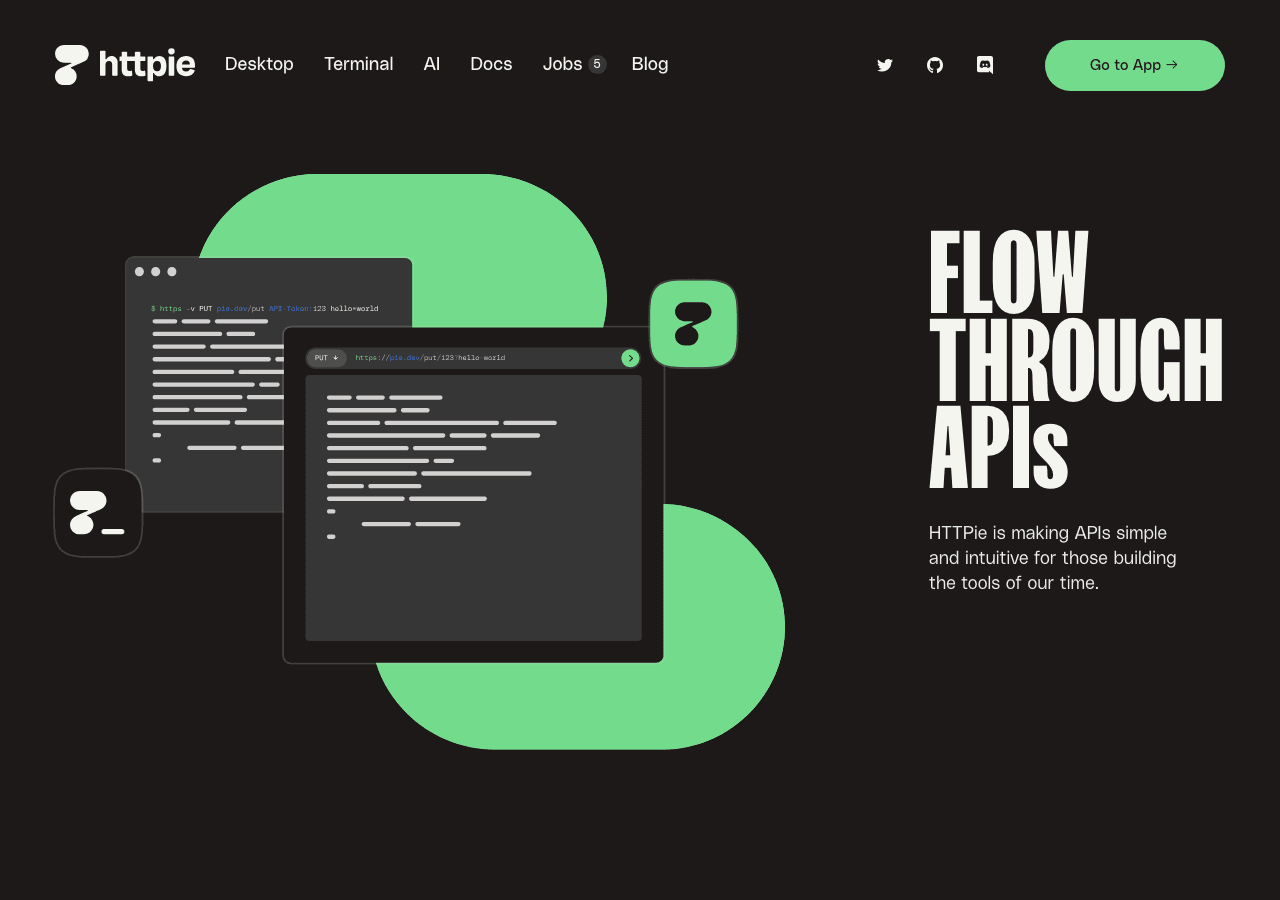Click the terminal command line text
Screen dimensions: 1280x900
pos(265,309)
